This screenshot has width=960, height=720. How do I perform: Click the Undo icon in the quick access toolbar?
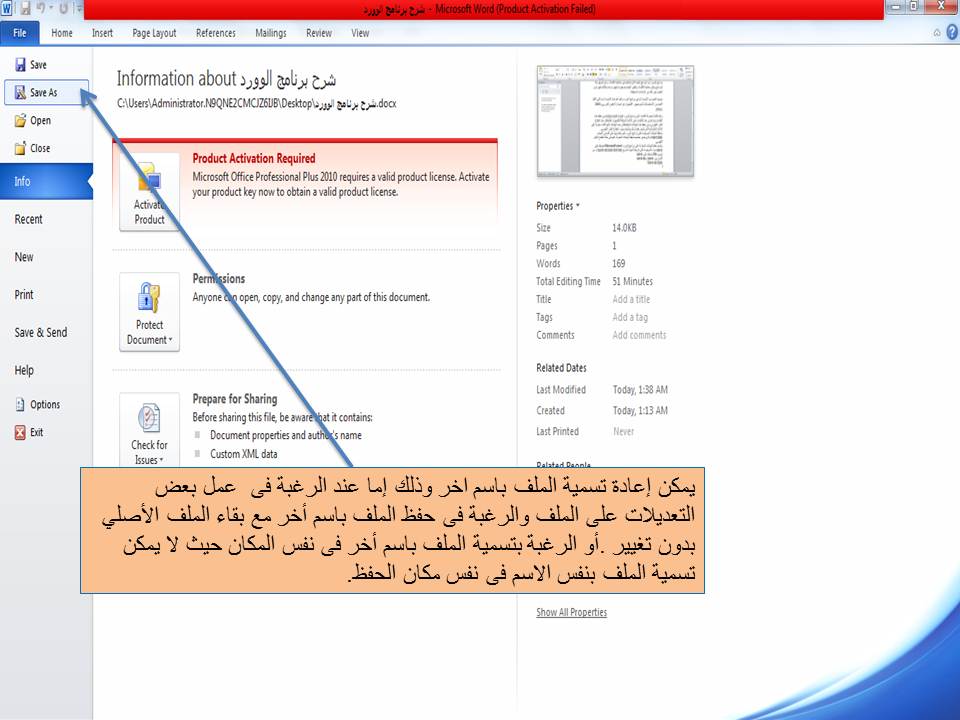(41, 9)
